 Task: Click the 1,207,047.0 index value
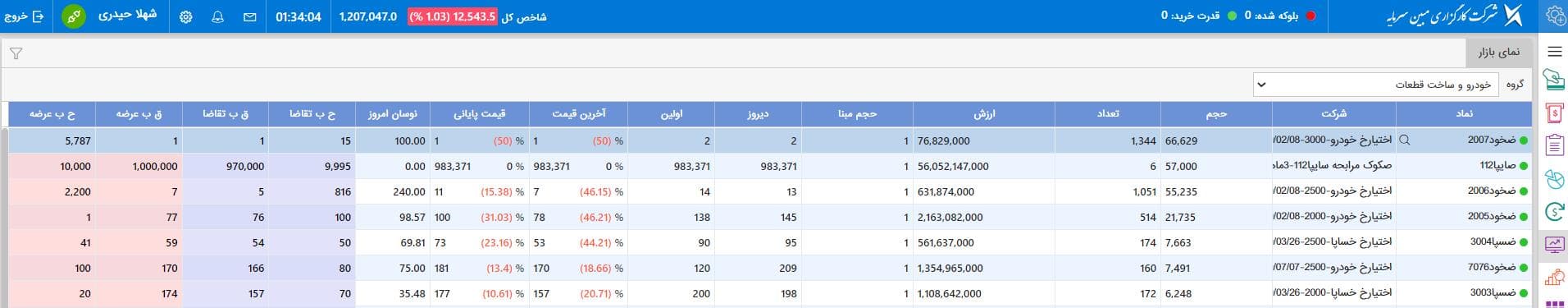(x=368, y=16)
